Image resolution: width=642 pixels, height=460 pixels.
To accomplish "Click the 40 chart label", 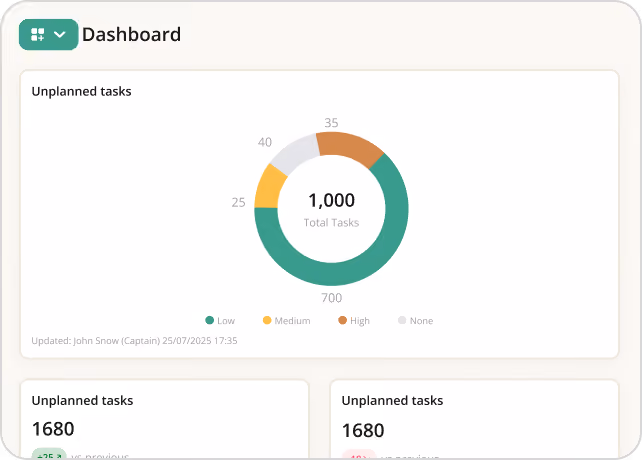I will 265,142.
